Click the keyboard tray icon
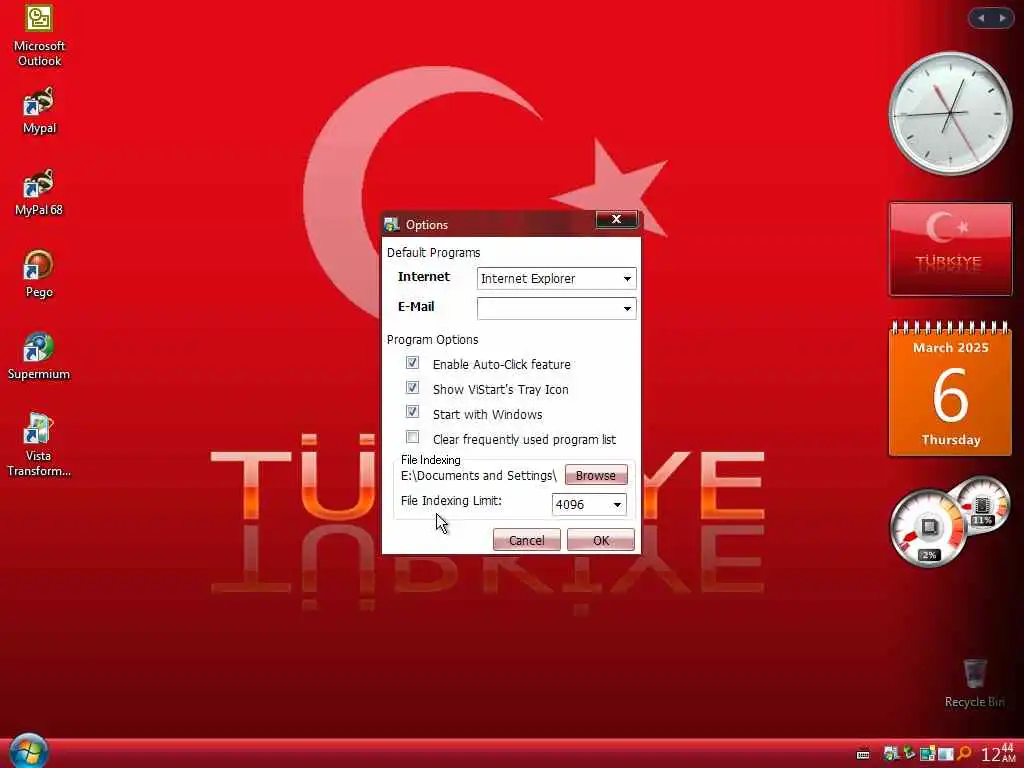 pos(863,755)
